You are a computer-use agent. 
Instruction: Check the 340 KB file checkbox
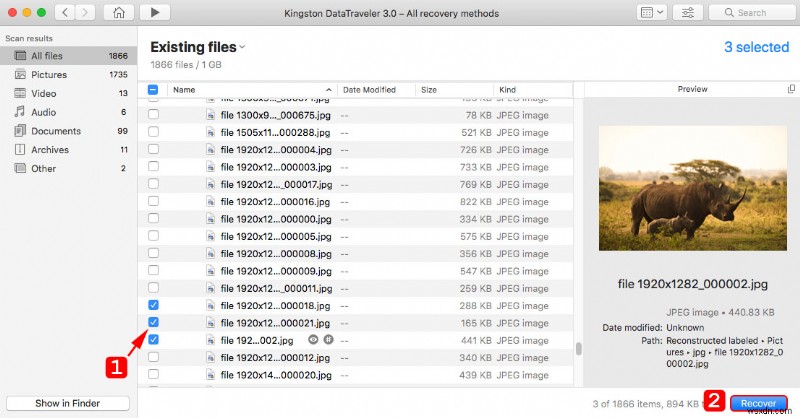point(153,357)
